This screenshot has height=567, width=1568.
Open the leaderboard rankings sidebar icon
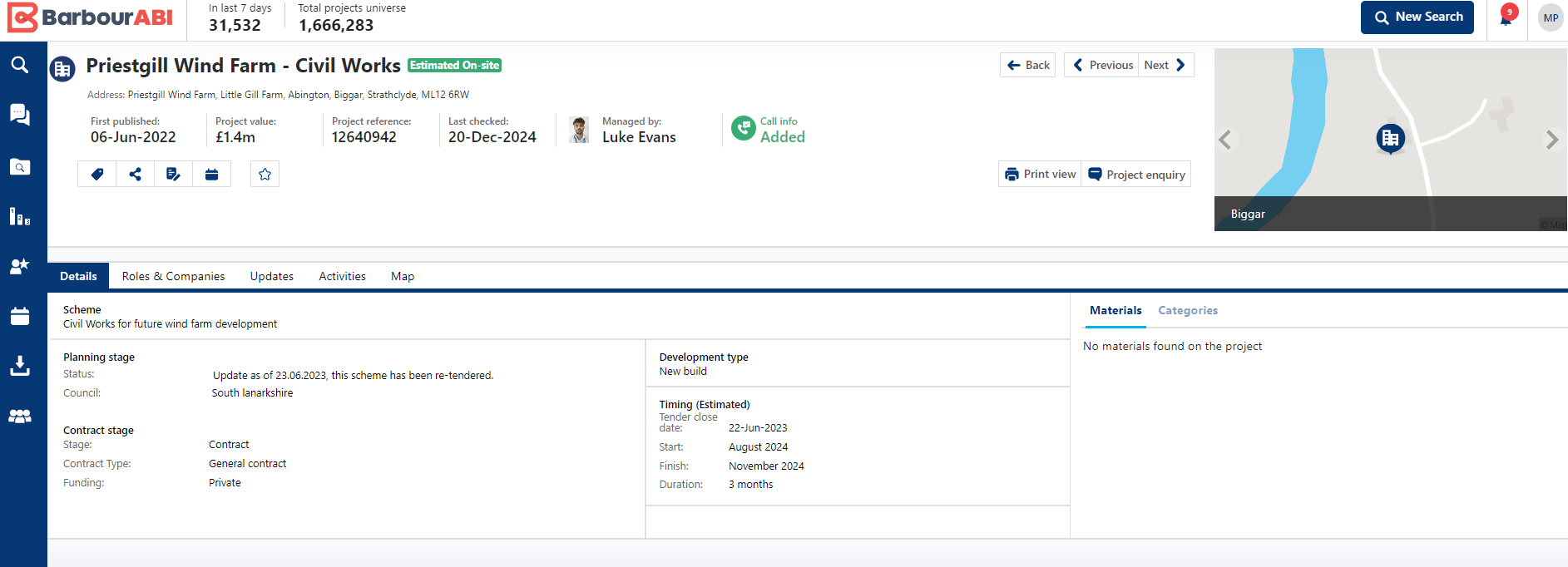coord(20,217)
